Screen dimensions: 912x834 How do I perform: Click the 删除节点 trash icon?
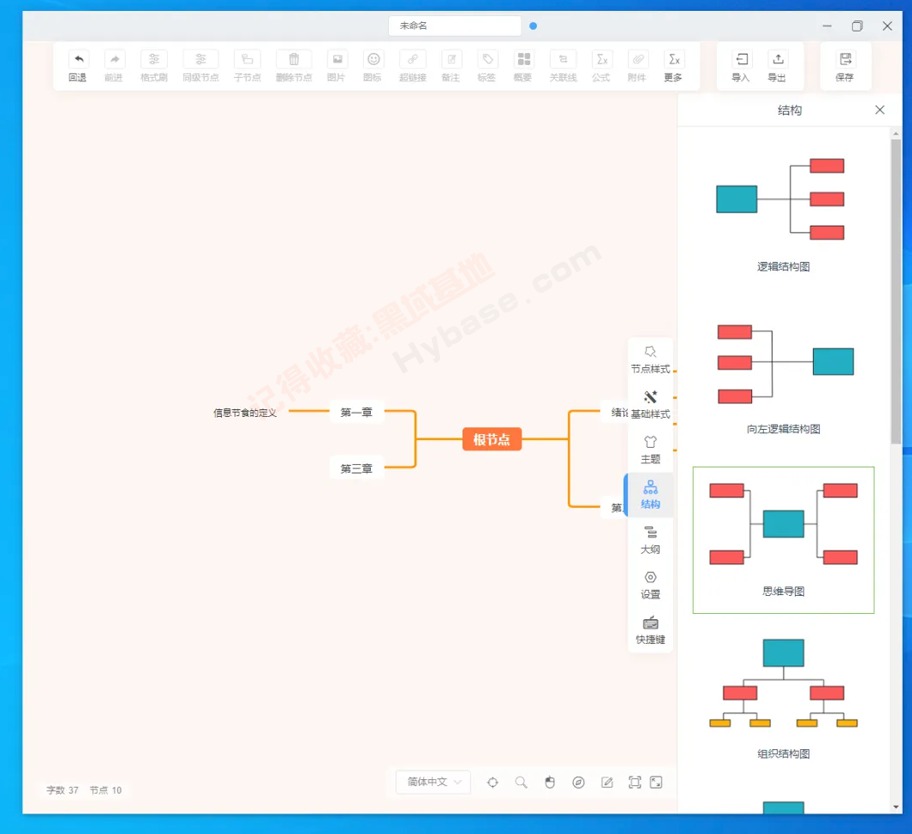point(294,59)
